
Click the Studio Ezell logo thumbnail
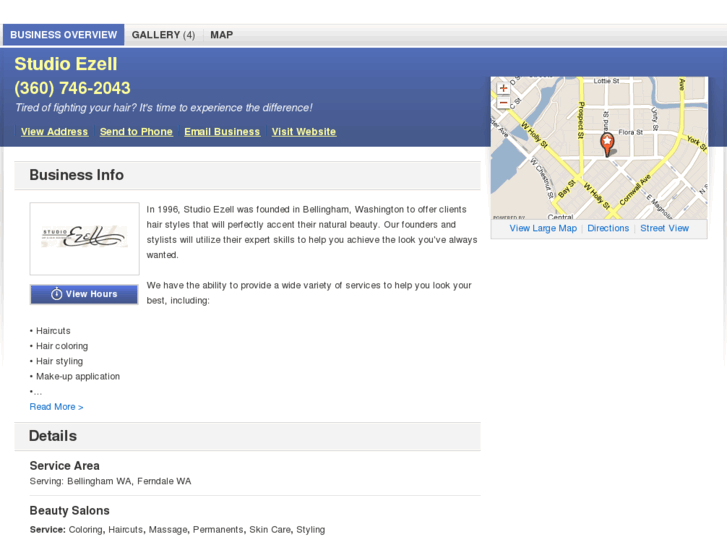[84, 238]
